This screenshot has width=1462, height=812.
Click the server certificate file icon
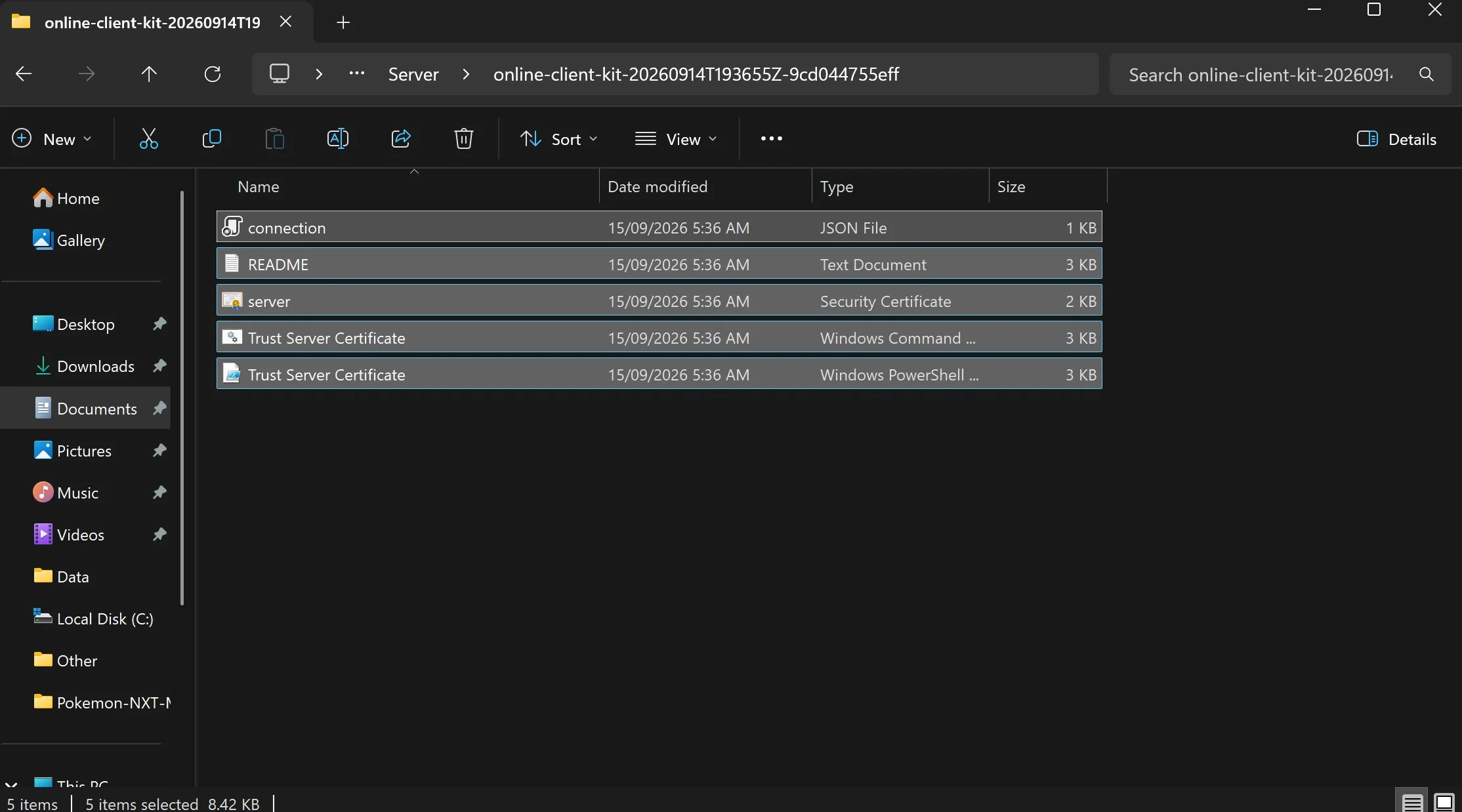click(x=232, y=300)
